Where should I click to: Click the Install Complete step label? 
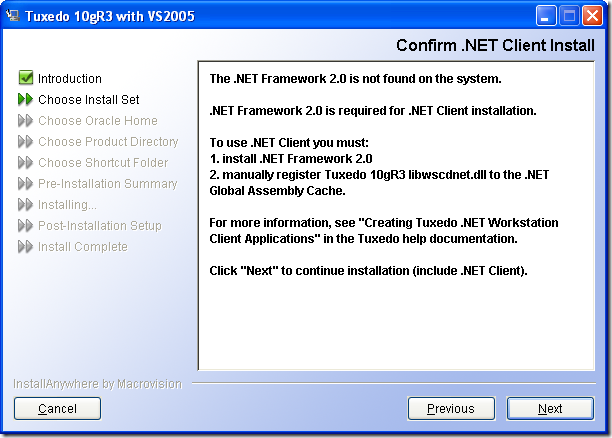[x=83, y=246]
